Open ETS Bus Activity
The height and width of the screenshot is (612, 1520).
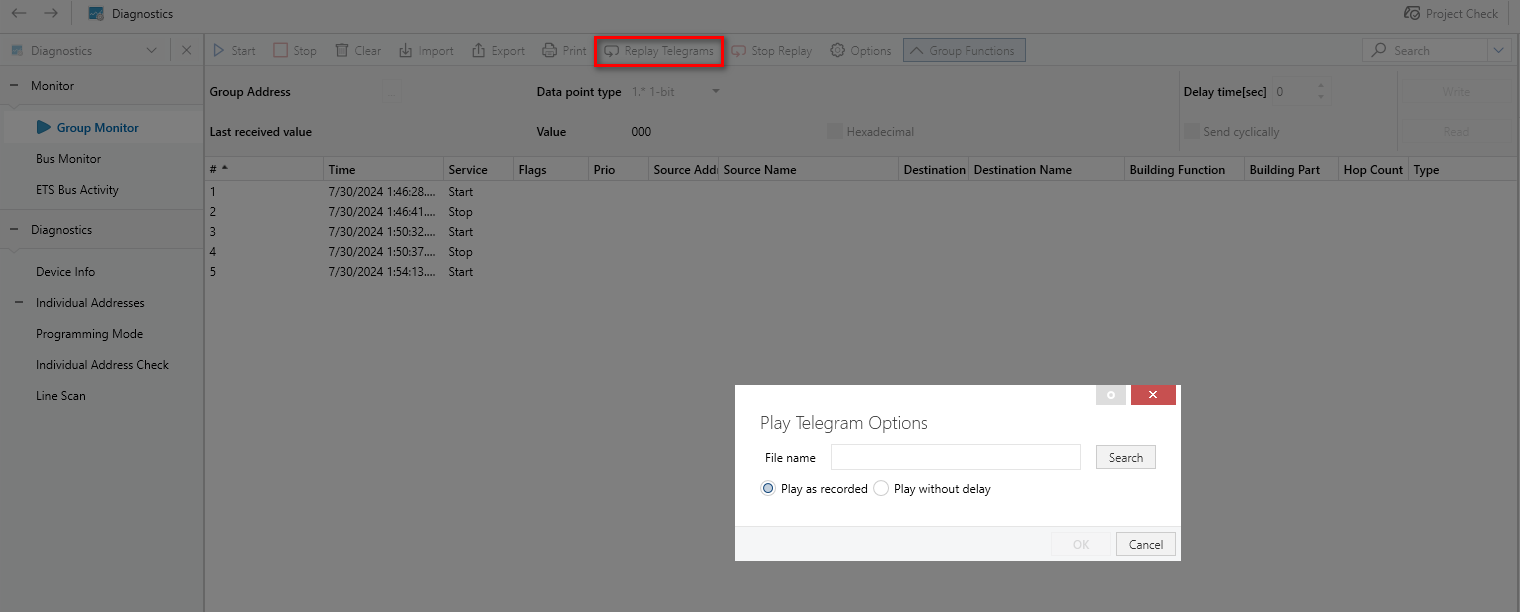(x=77, y=189)
